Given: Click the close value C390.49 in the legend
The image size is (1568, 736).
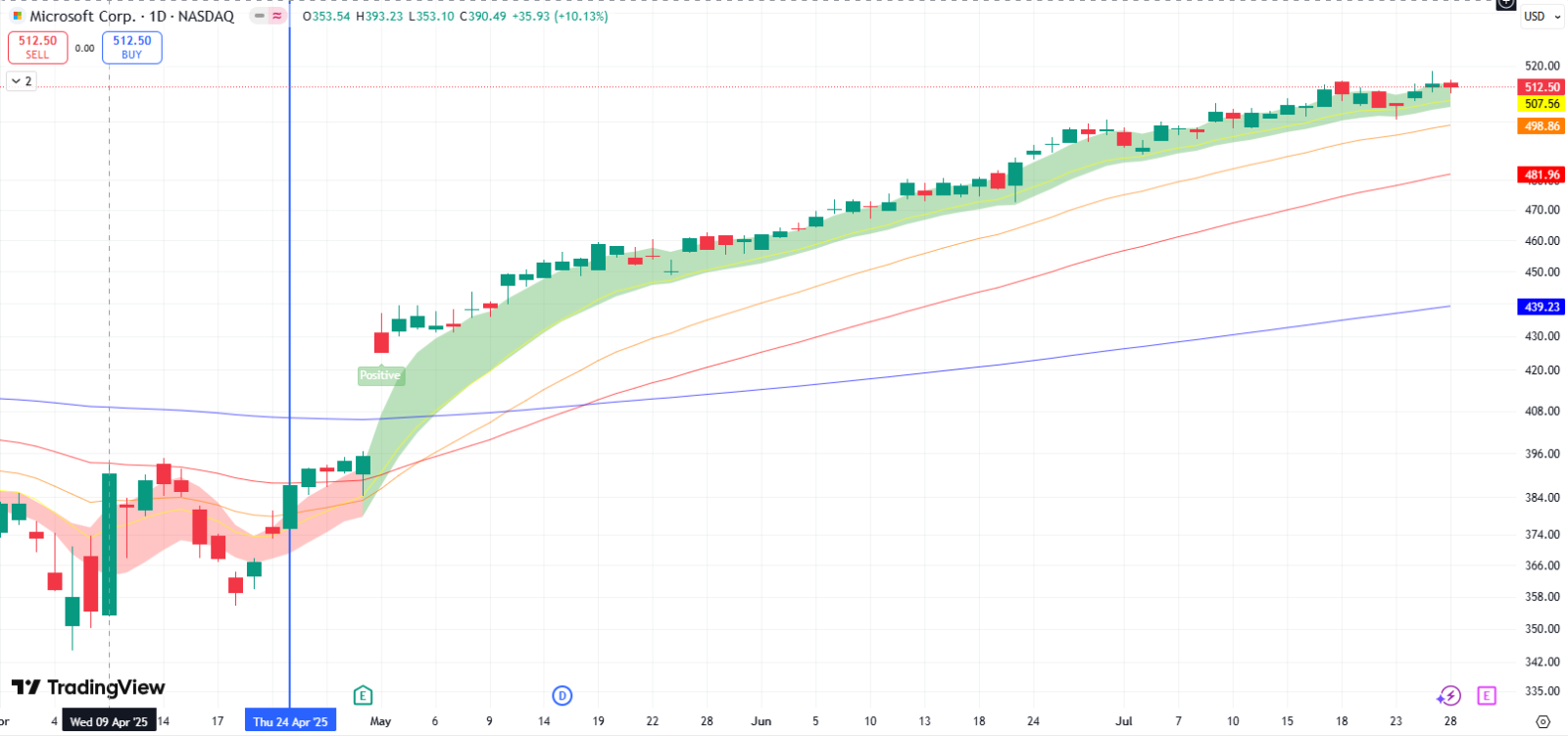Looking at the screenshot, I should (x=483, y=17).
